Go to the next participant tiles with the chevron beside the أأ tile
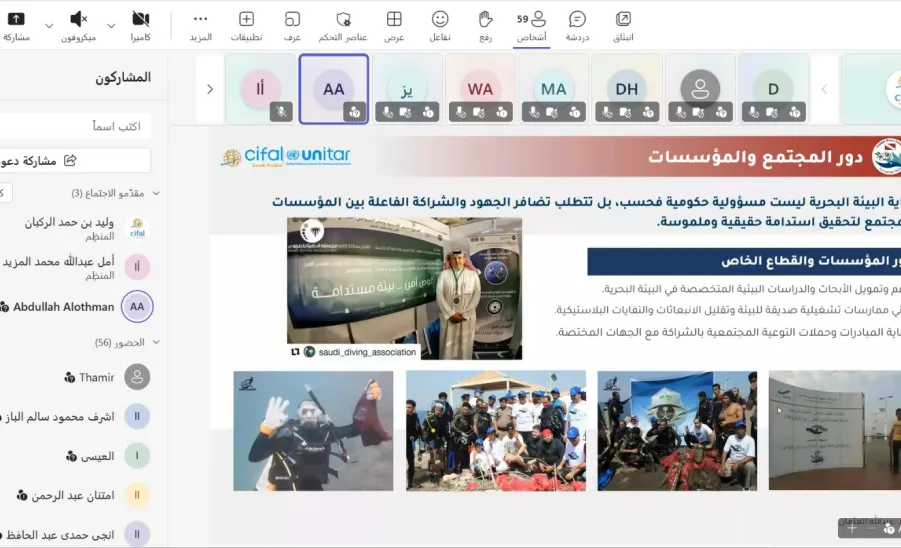901x548 pixels. 210,89
